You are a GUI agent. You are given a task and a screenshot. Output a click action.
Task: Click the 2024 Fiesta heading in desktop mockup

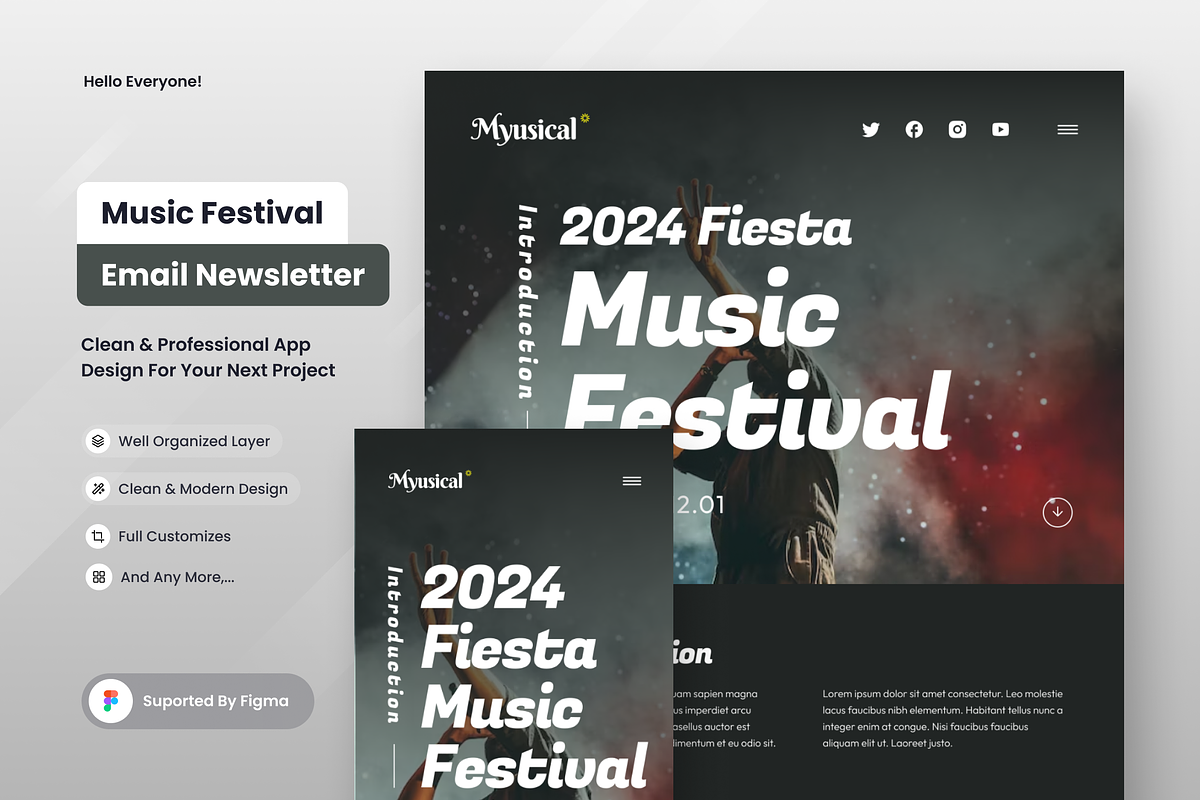pos(706,227)
